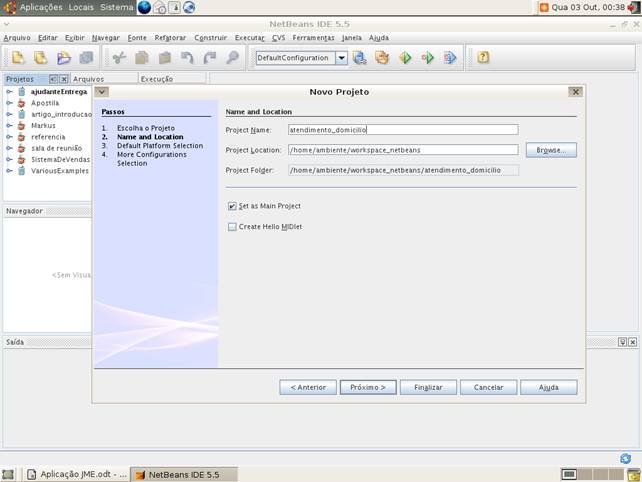
Task: Click the Help question mark toolbar icon
Action: click(483, 58)
